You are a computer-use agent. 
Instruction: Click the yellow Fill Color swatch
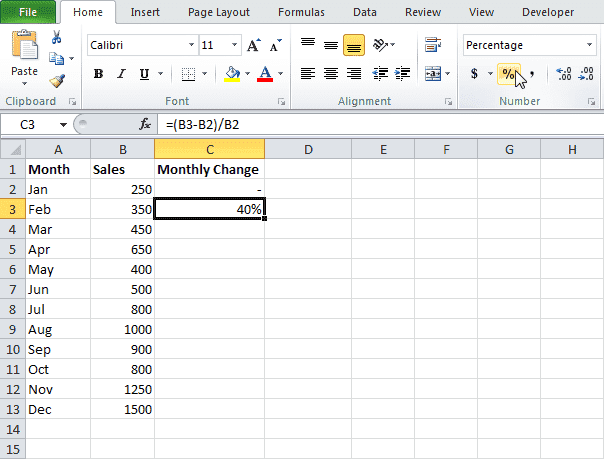[x=232, y=74]
